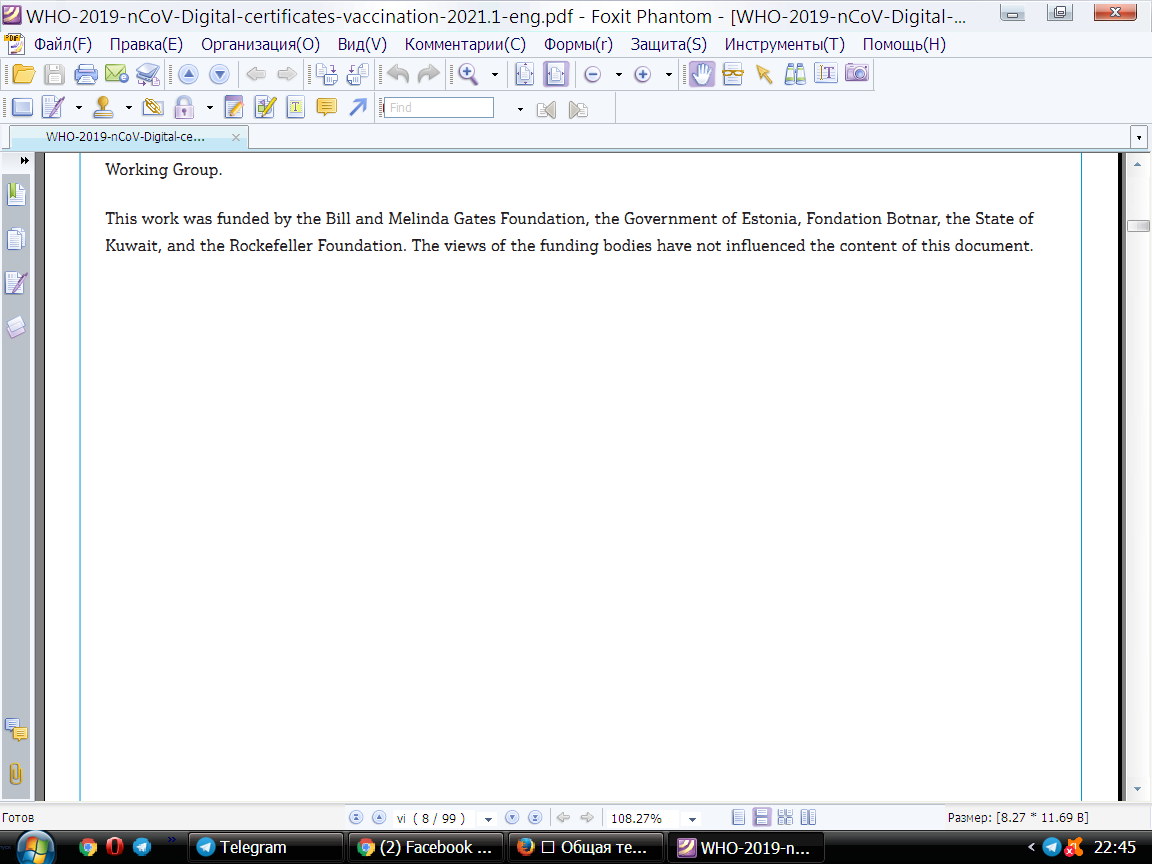Jump to last page in status bar
Image resolution: width=1152 pixels, height=864 pixels.
tap(536, 817)
